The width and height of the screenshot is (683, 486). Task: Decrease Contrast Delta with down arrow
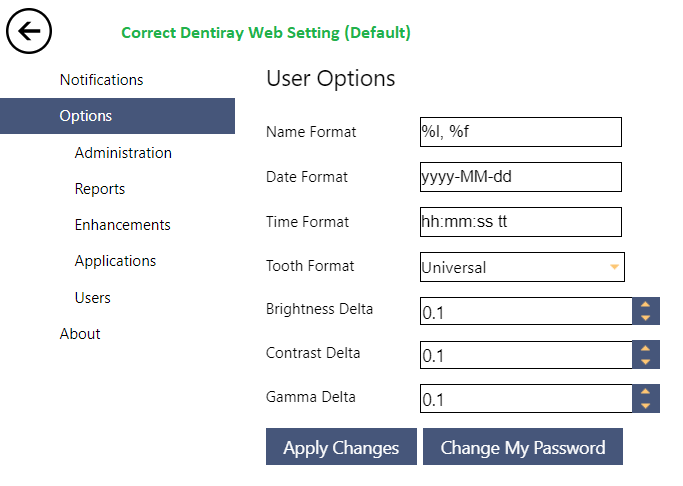[x=646, y=361]
